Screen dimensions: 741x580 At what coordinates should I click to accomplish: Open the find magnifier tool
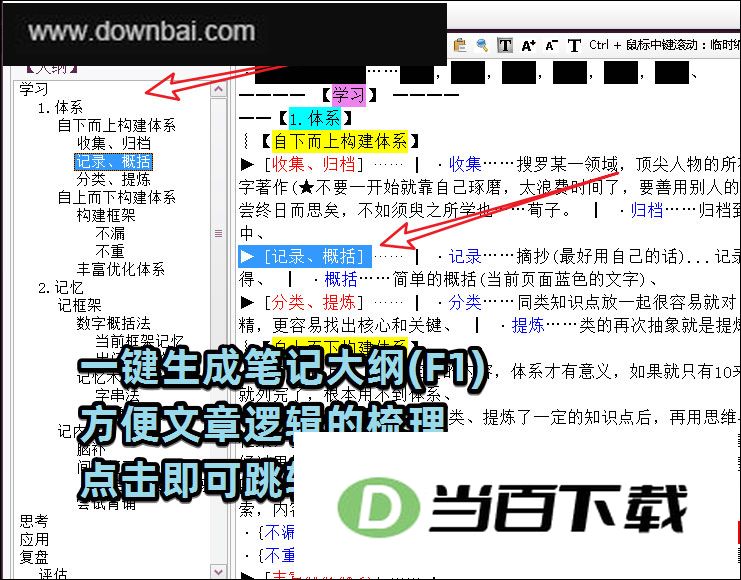point(482,45)
